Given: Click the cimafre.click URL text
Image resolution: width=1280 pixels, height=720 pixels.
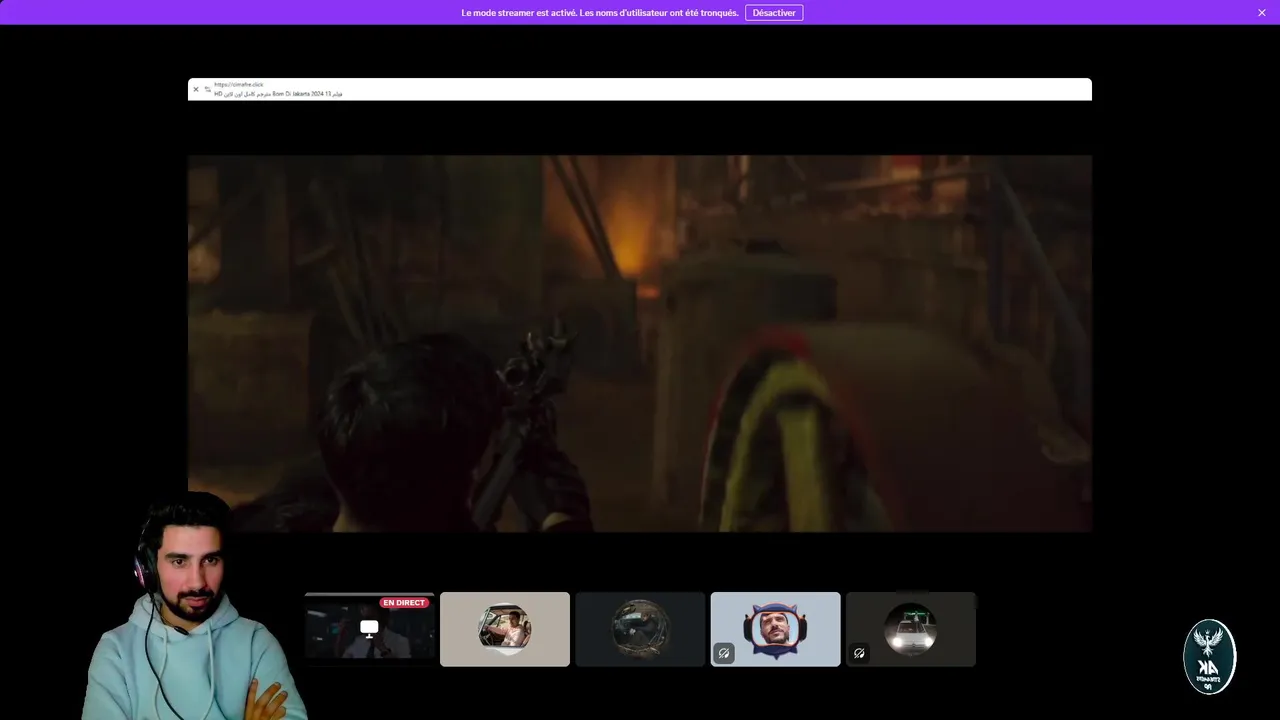Looking at the screenshot, I should tap(239, 85).
